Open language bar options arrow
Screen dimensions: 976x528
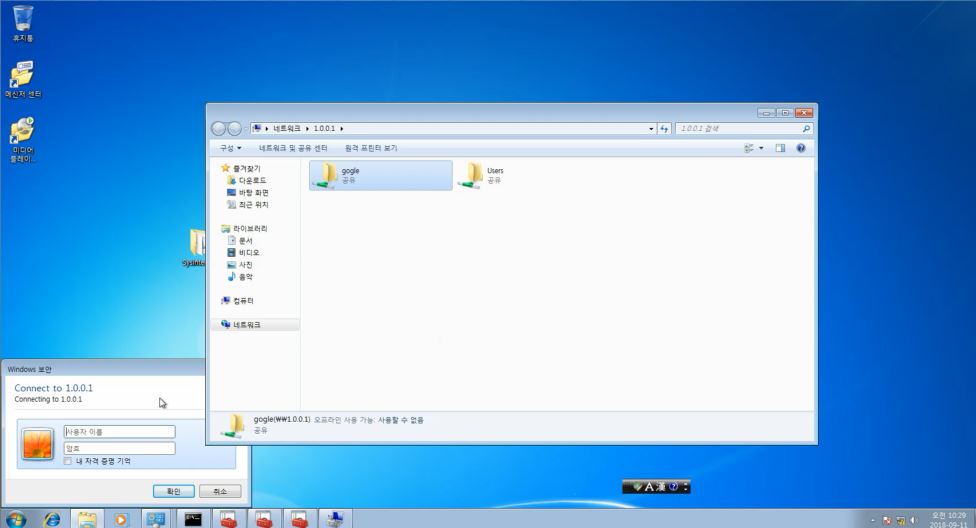click(685, 487)
